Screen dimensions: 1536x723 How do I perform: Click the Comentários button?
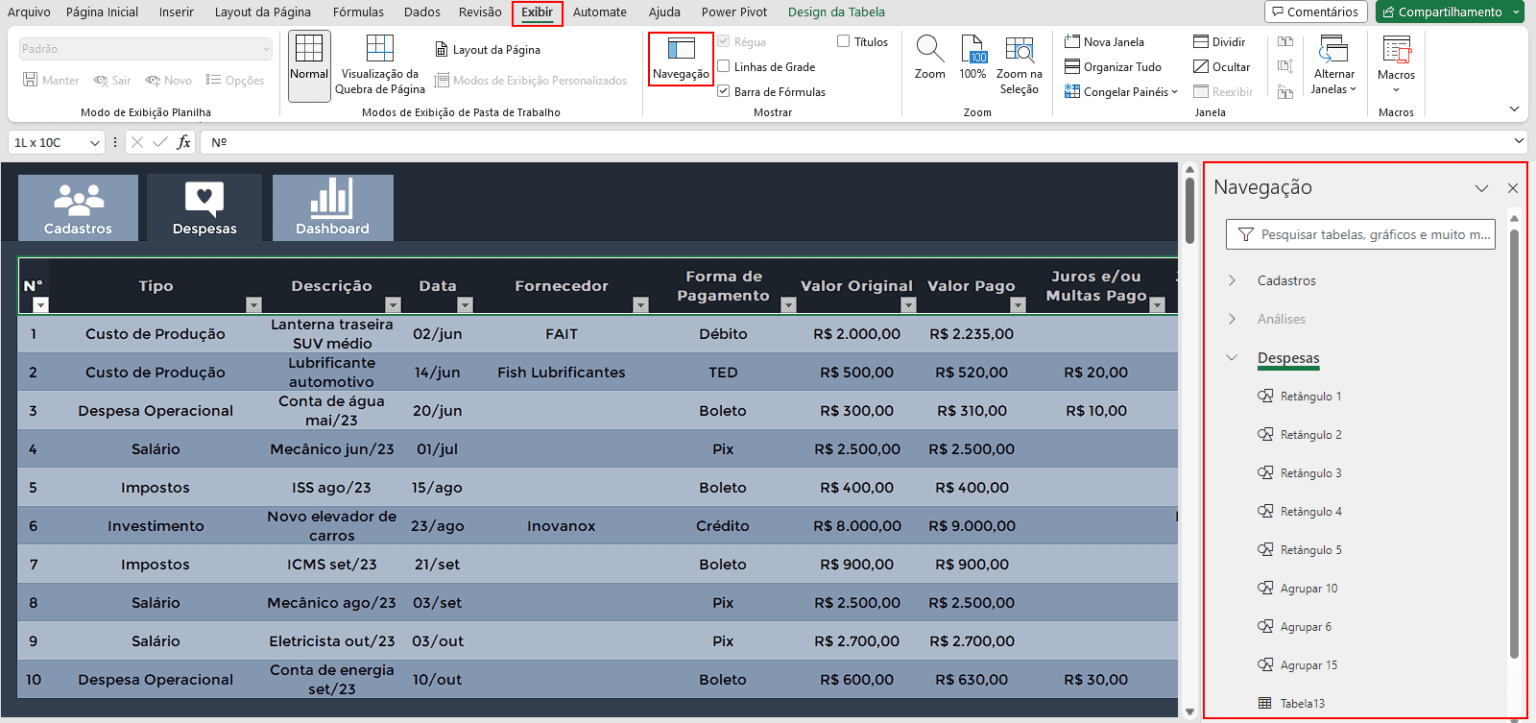coord(1316,12)
